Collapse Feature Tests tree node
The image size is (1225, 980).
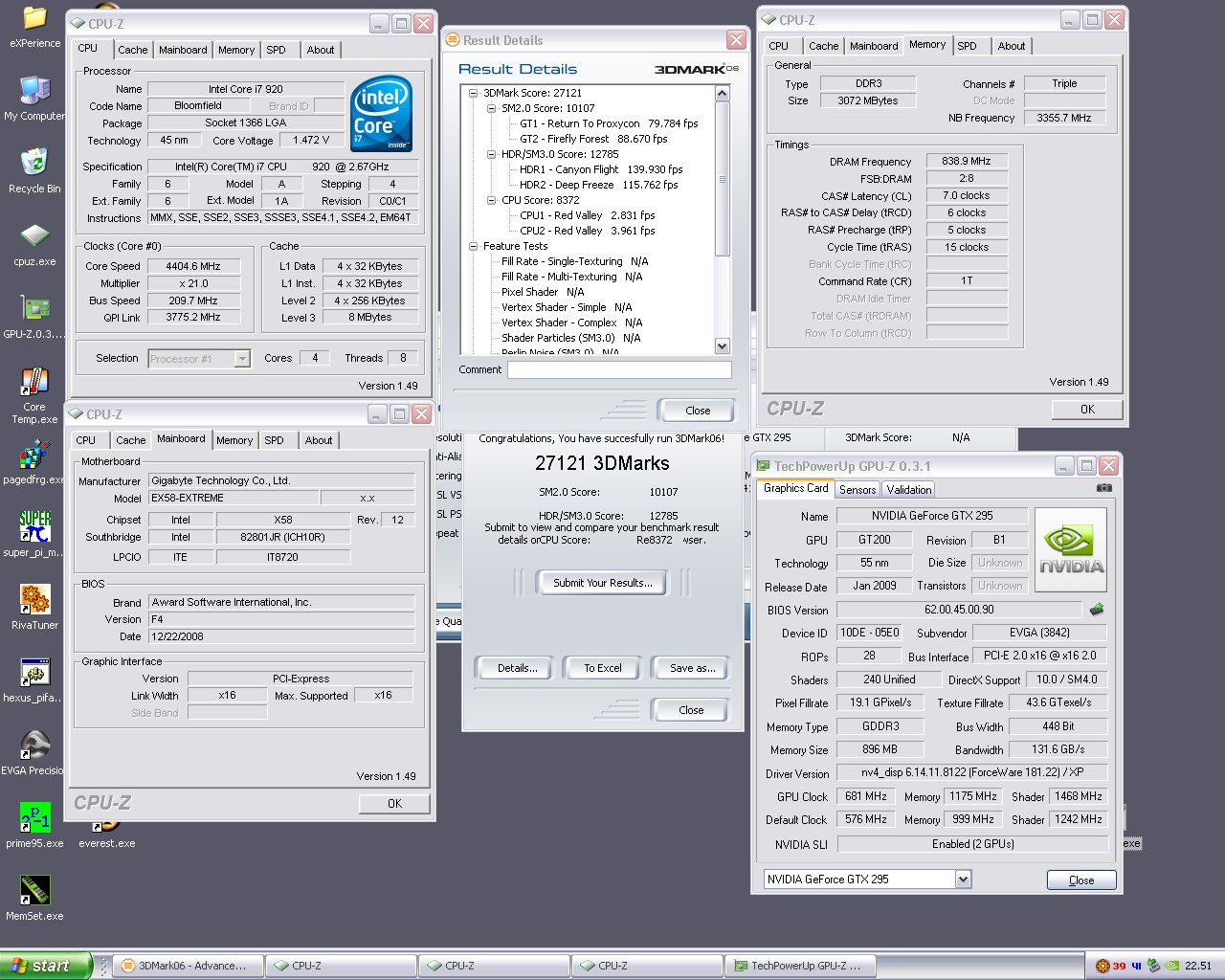[x=473, y=246]
